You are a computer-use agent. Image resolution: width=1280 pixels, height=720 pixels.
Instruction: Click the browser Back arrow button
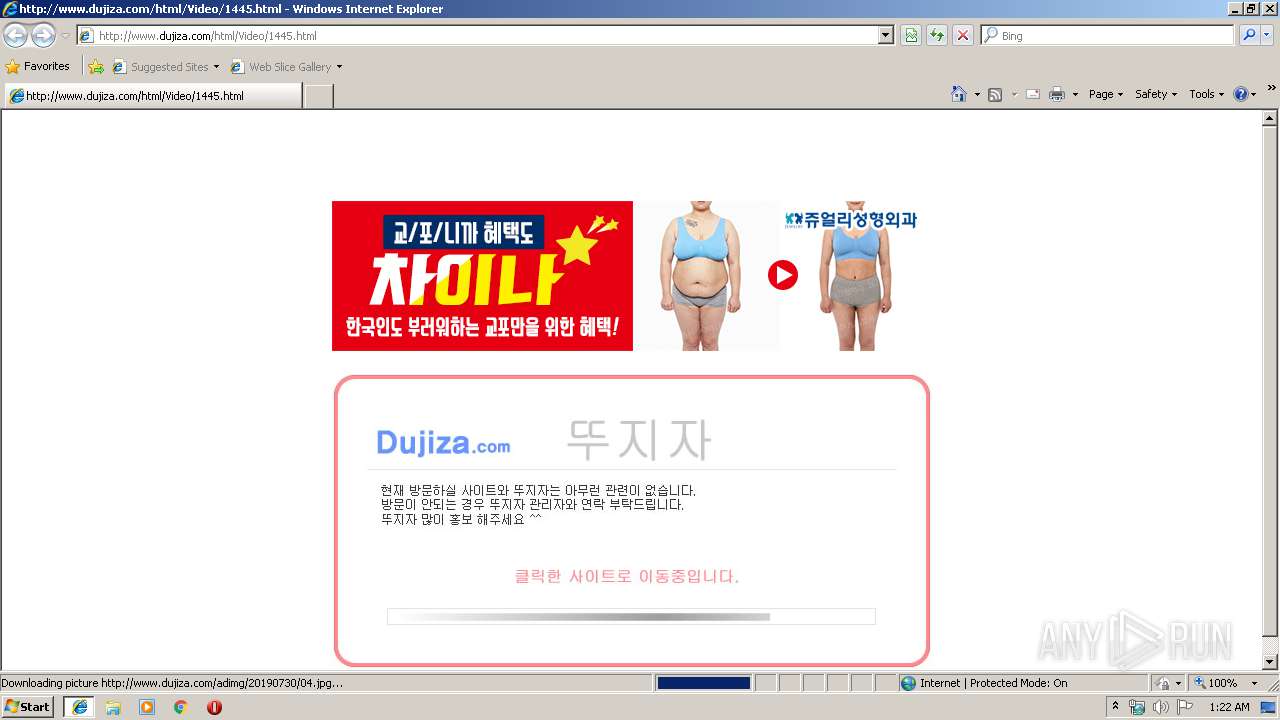pyautogui.click(x=16, y=36)
